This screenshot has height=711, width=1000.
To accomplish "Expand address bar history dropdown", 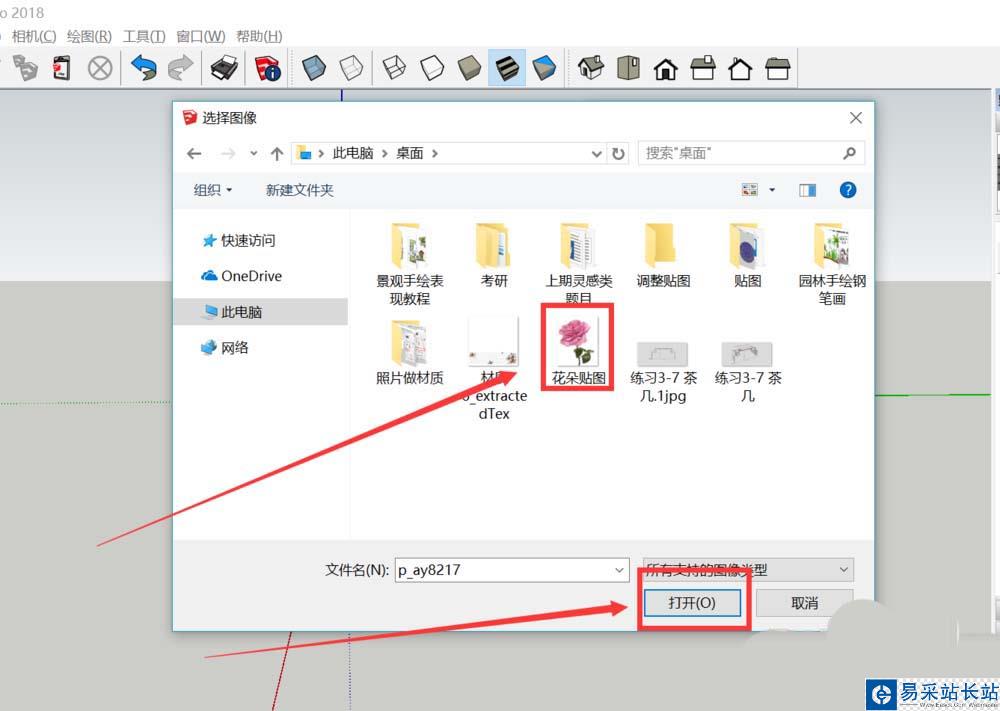I will point(596,154).
